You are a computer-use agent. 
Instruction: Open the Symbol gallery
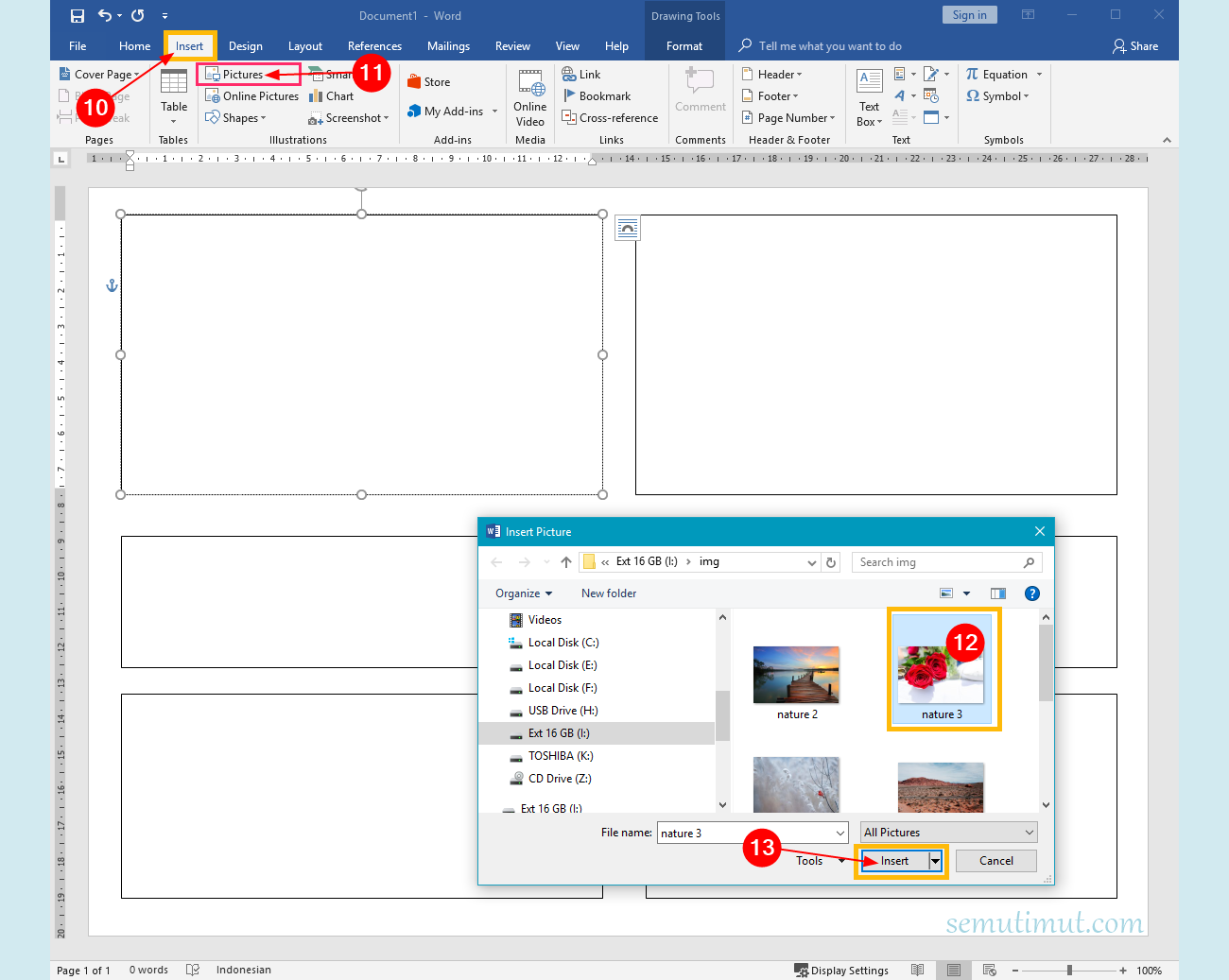point(997,95)
